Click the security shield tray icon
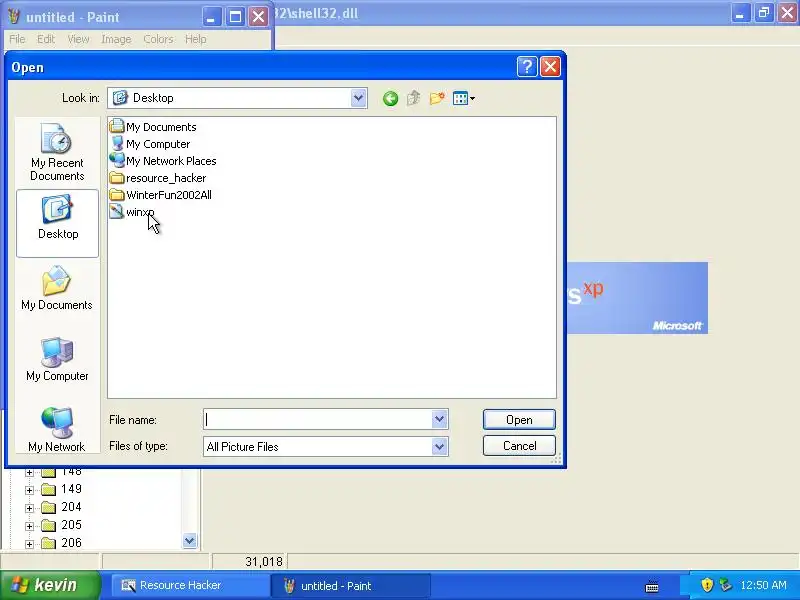This screenshot has height=600, width=800. tap(707, 585)
